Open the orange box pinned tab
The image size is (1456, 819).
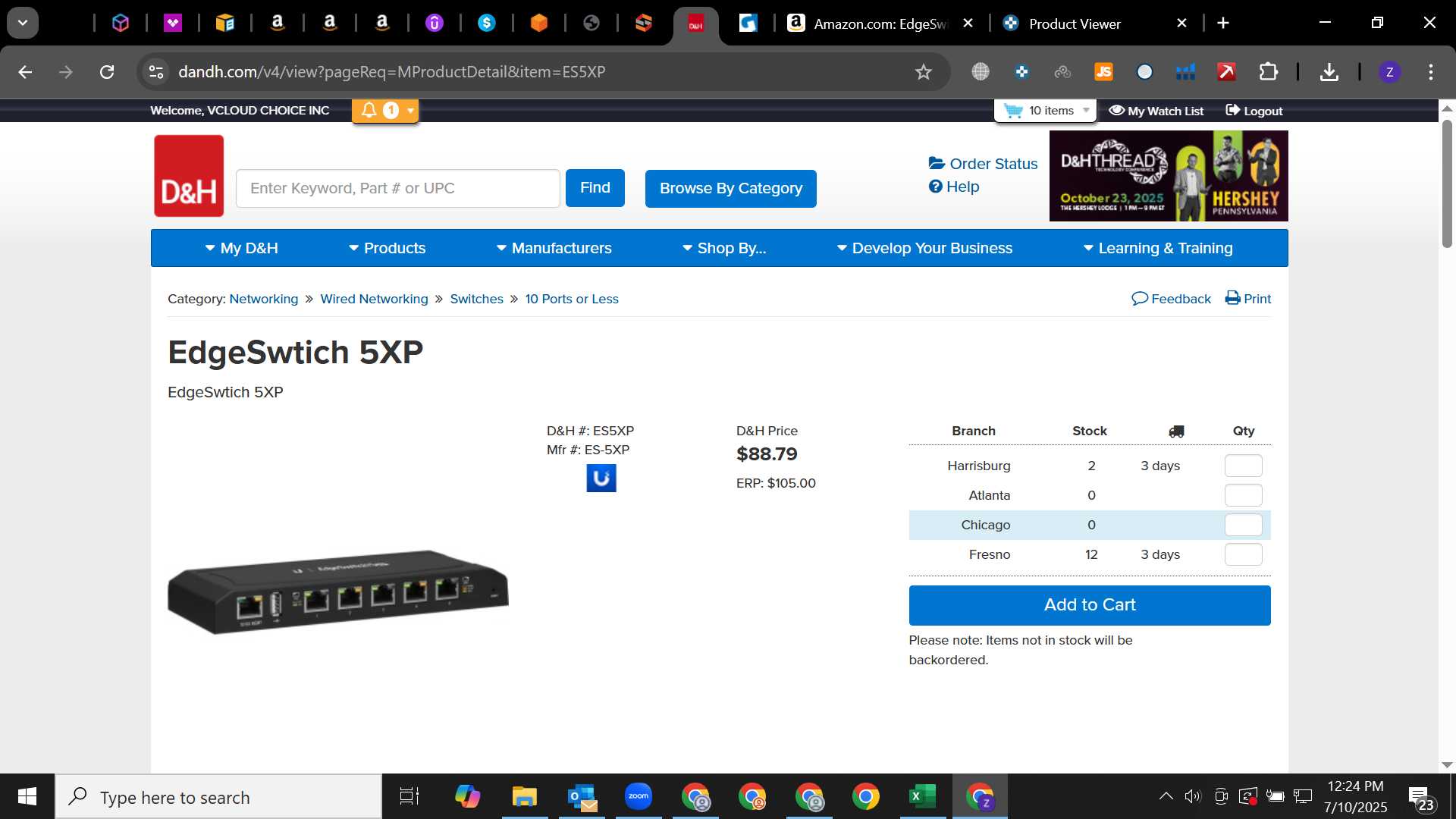point(539,24)
